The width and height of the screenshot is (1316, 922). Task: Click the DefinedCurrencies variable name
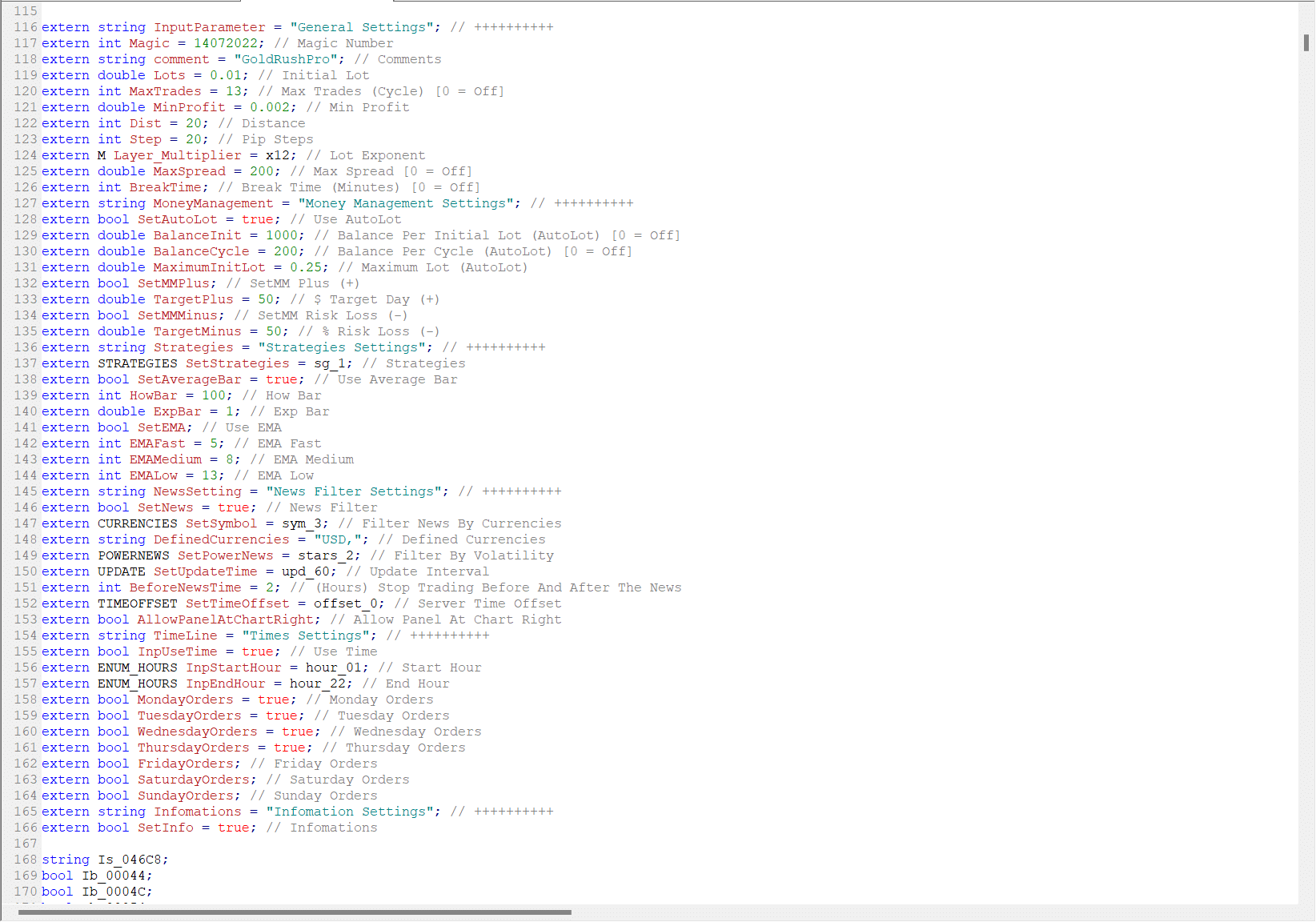pos(221,539)
